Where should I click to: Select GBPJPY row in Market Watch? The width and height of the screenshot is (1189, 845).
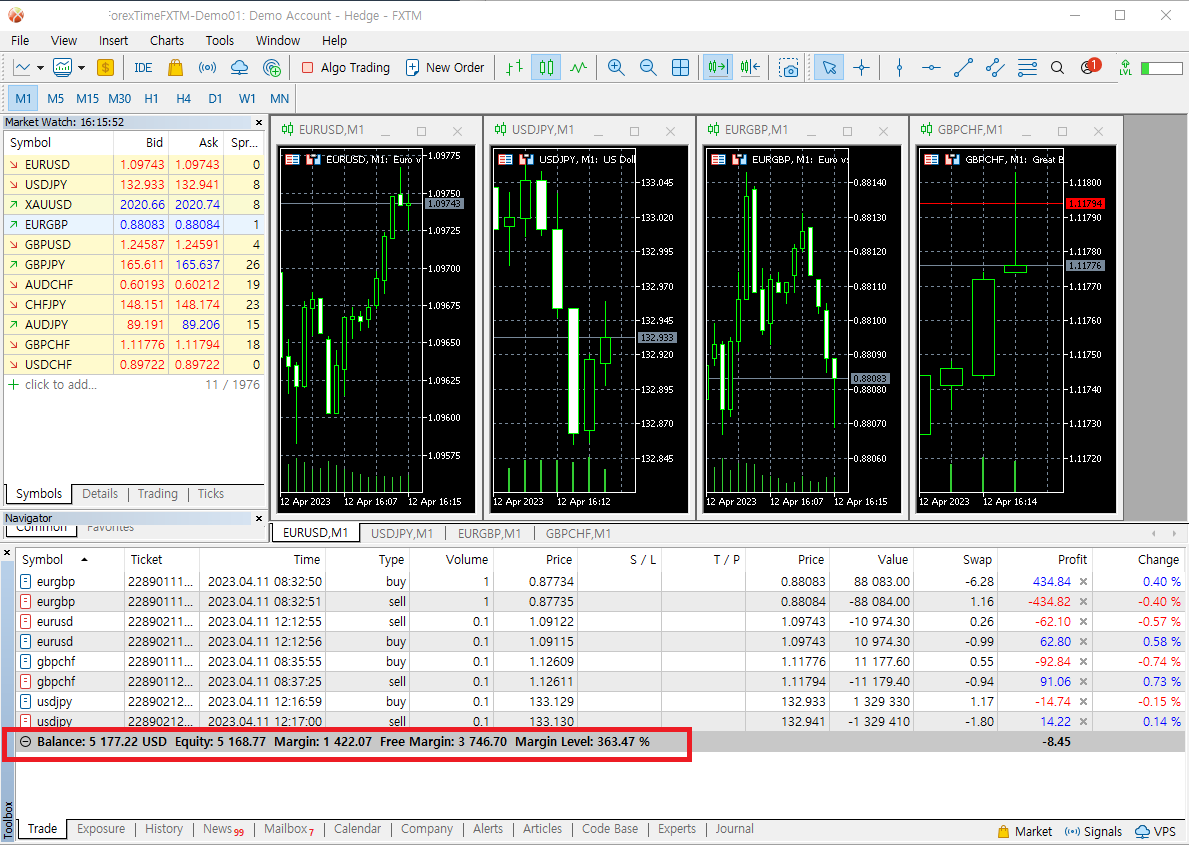pyautogui.click(x=134, y=265)
